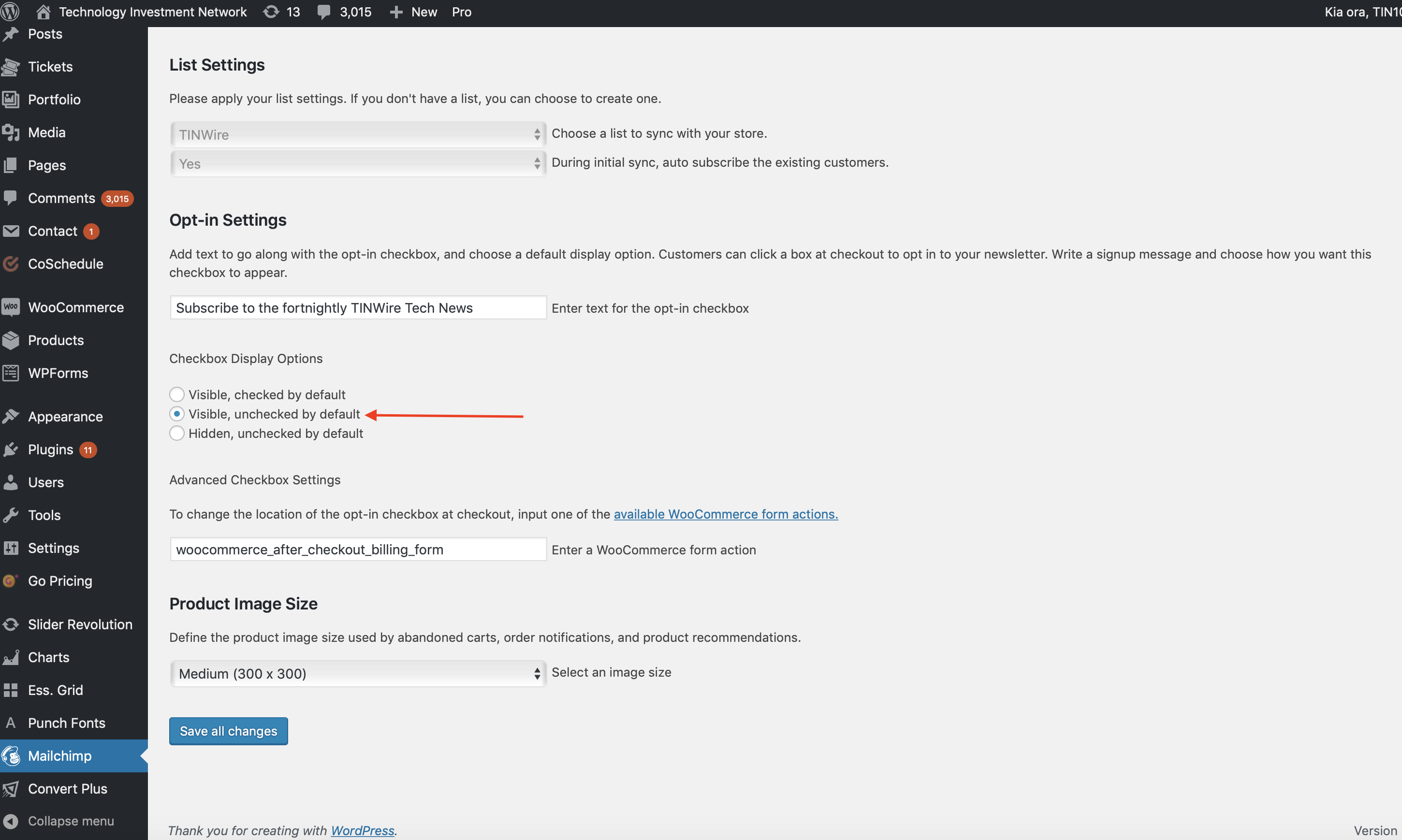Click the WooCommerce sidebar icon
Image resolution: width=1402 pixels, height=840 pixels.
[x=11, y=307]
